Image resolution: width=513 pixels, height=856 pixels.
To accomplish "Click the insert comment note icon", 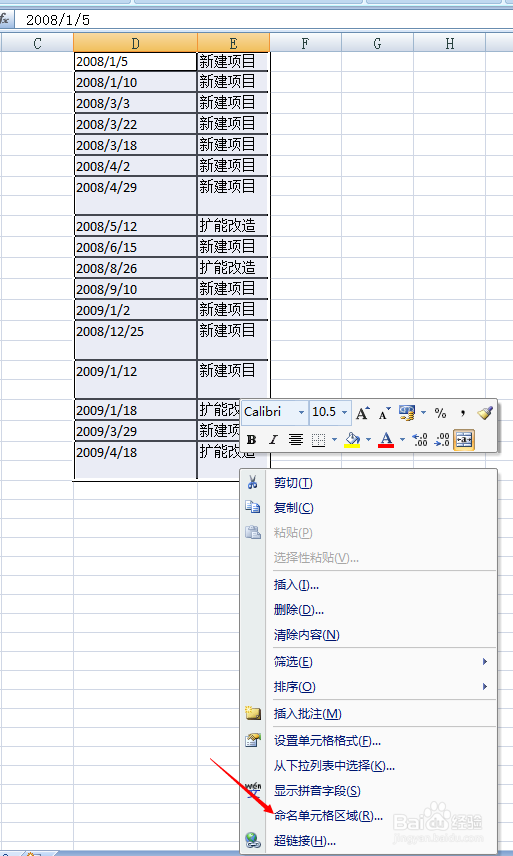I will point(253,713).
